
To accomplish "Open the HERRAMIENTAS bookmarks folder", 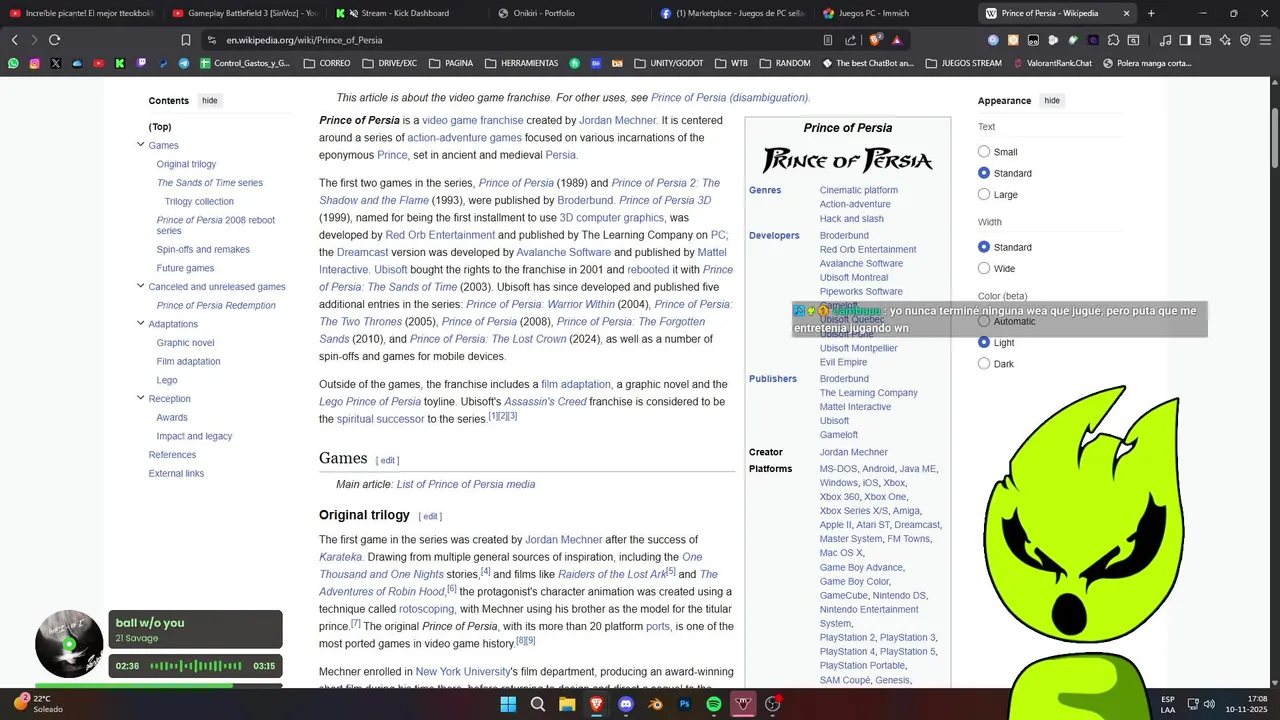I will point(521,63).
